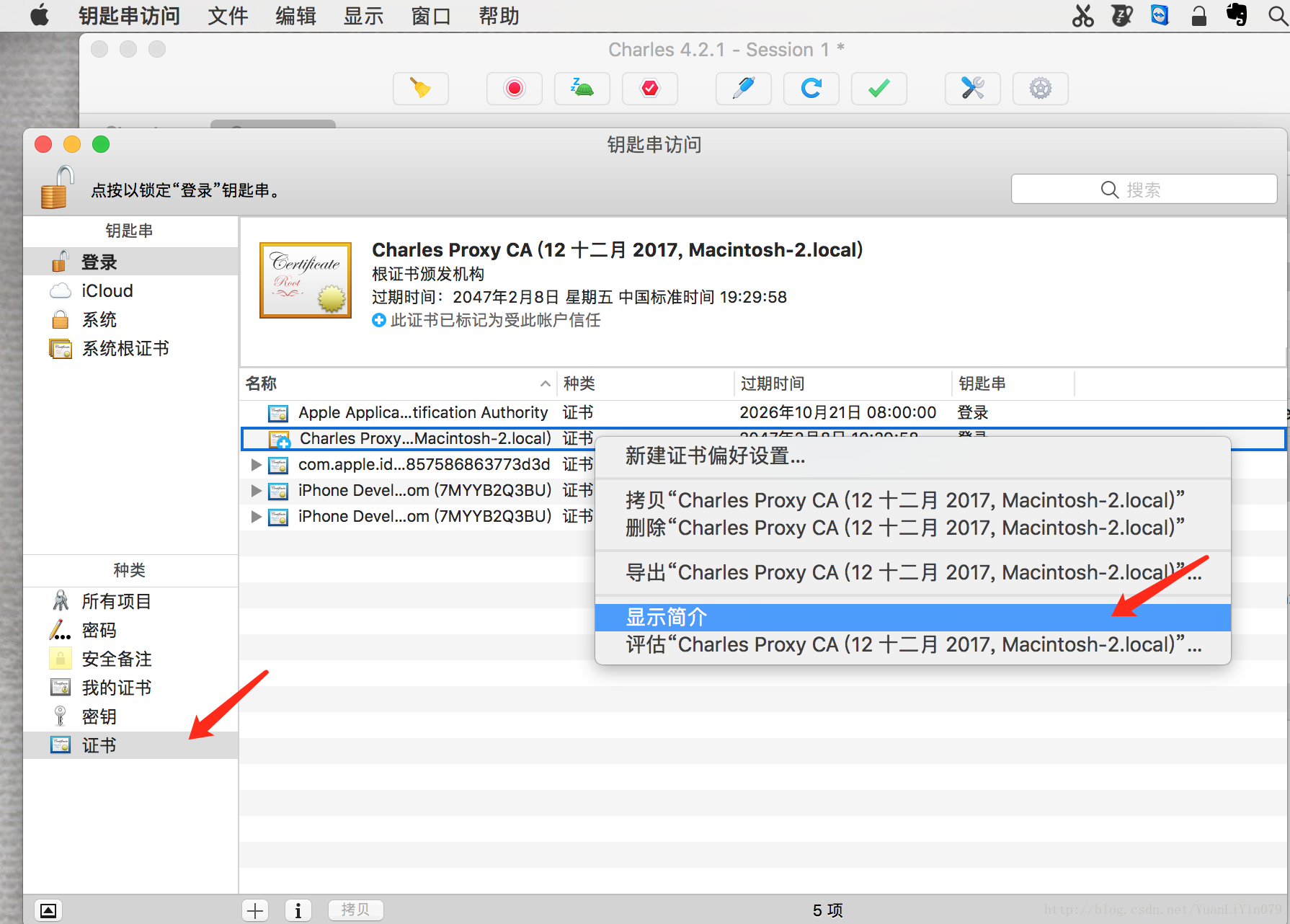The image size is (1290, 924).
Task: Click the blue TeamViewer menu bar icon
Action: point(1160,15)
